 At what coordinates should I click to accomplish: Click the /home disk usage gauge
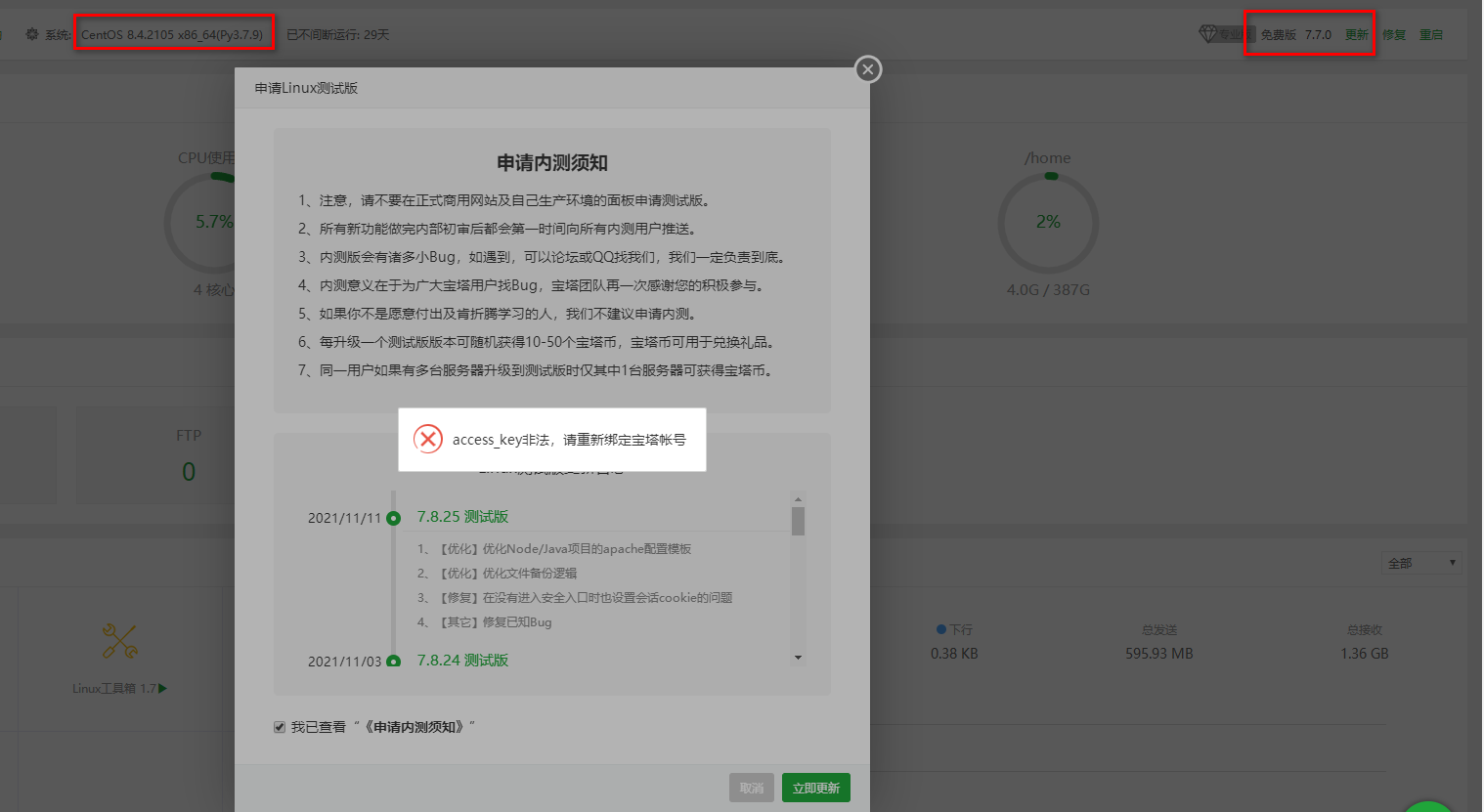point(1048,224)
